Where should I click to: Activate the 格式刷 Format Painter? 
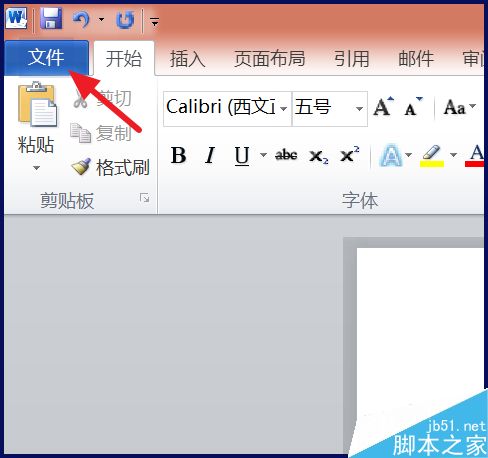pyautogui.click(x=110, y=167)
